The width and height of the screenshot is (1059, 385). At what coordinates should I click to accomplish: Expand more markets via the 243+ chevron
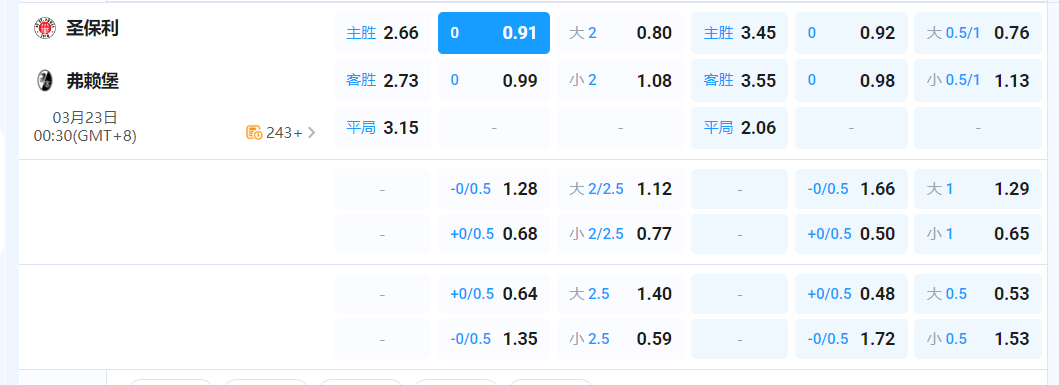pyautogui.click(x=311, y=132)
